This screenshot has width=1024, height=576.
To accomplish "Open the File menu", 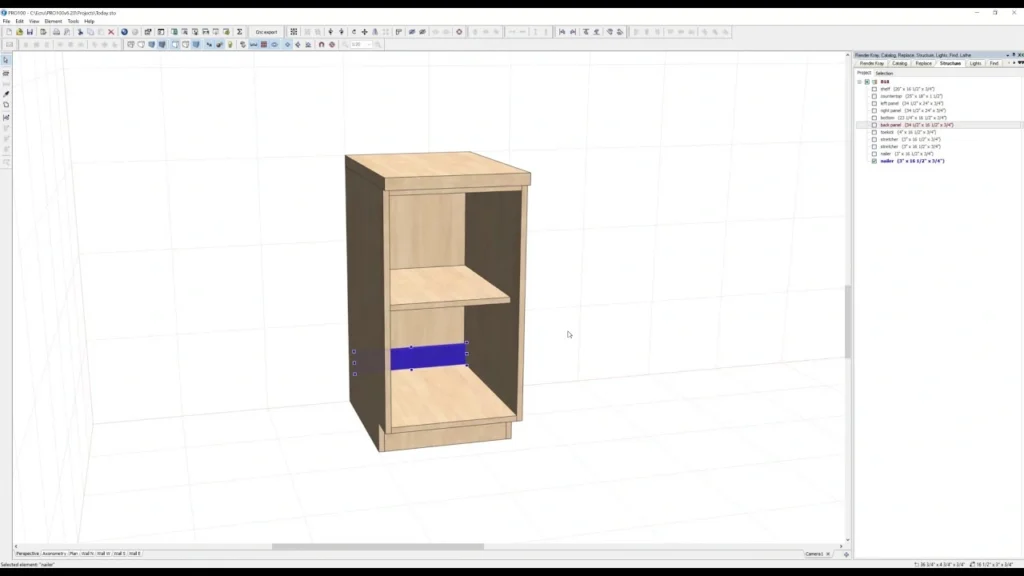I will (7, 21).
